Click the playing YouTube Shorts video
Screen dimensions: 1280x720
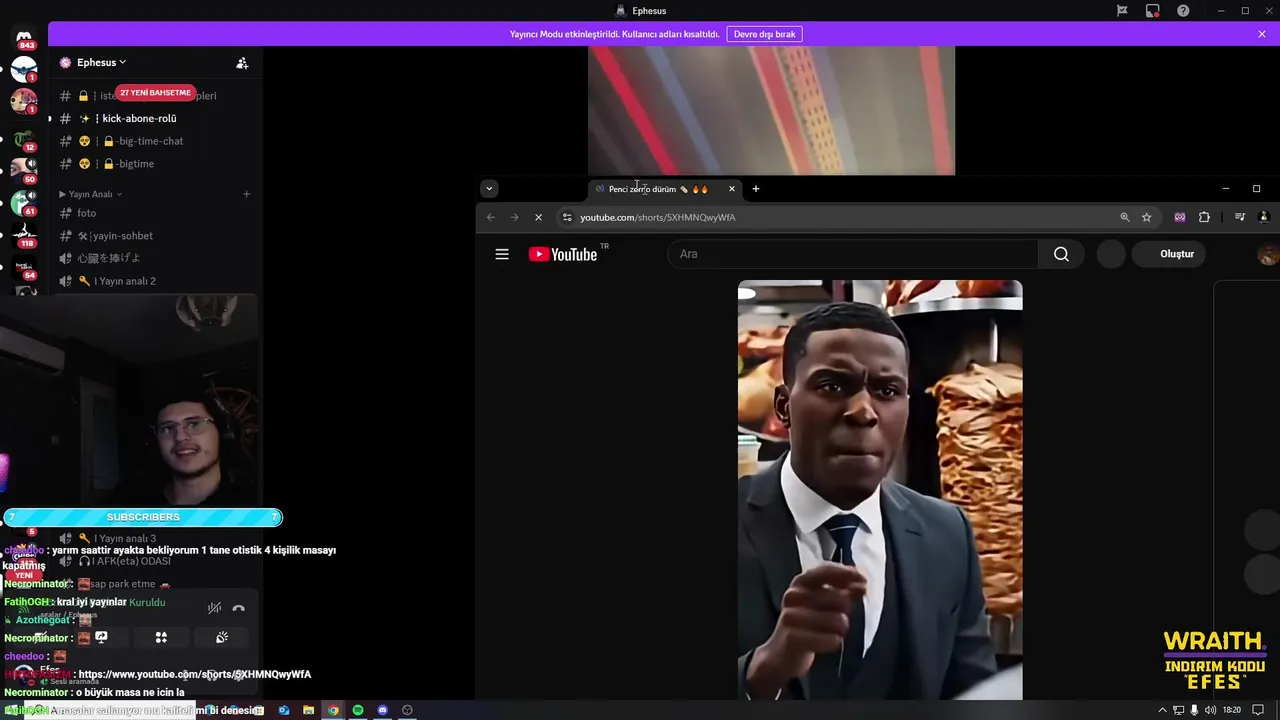(x=880, y=490)
